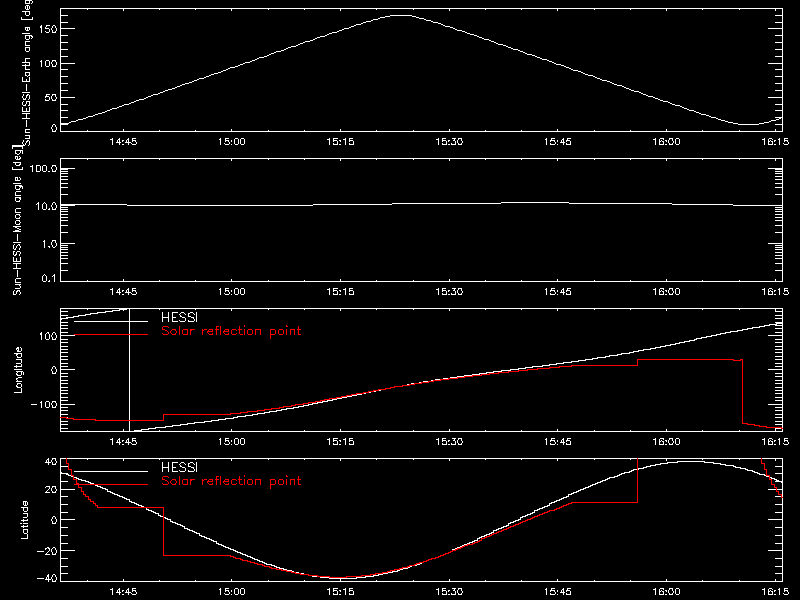Click 15:15 time label under Sun-HESSI-Earth plot
Image resolution: width=800 pixels, height=600 pixels.
[x=340, y=142]
